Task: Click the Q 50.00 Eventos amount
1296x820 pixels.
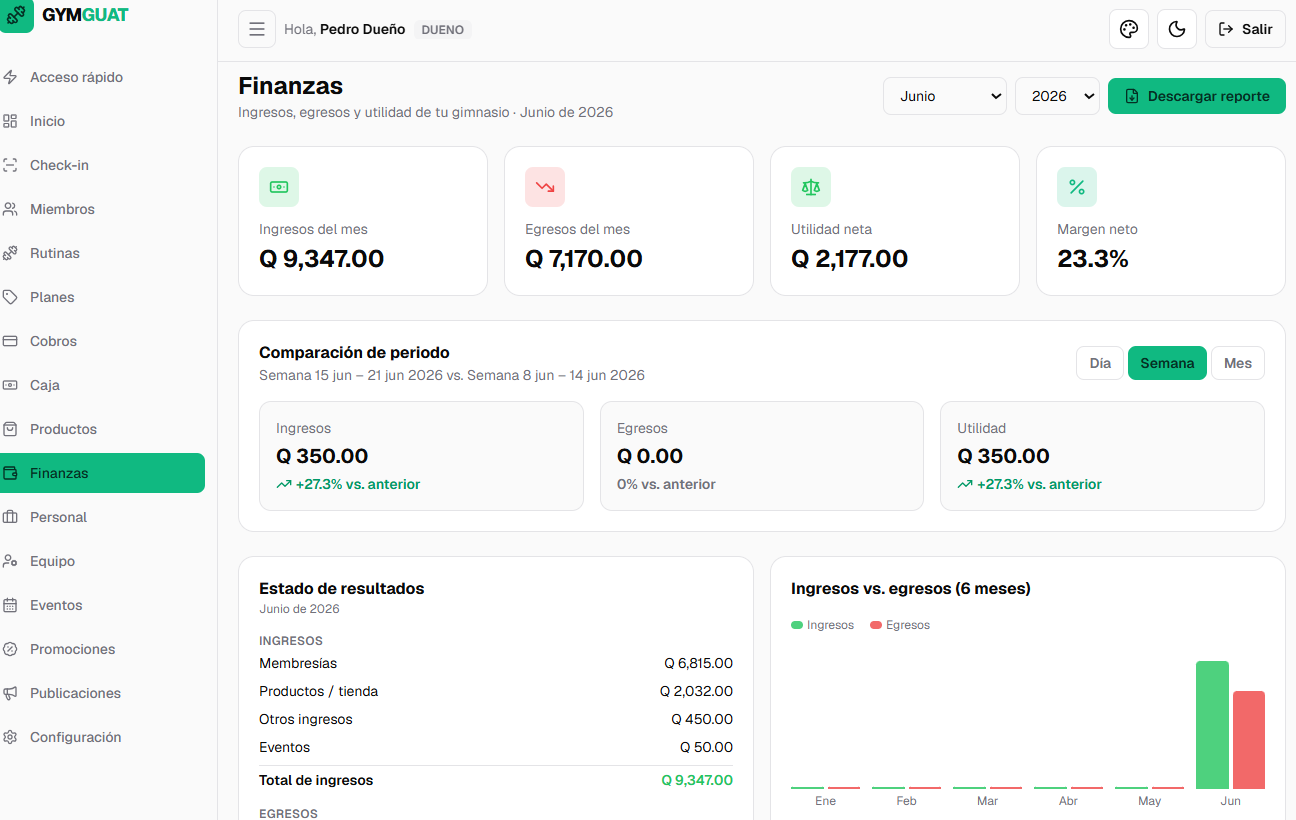Action: tap(706, 747)
